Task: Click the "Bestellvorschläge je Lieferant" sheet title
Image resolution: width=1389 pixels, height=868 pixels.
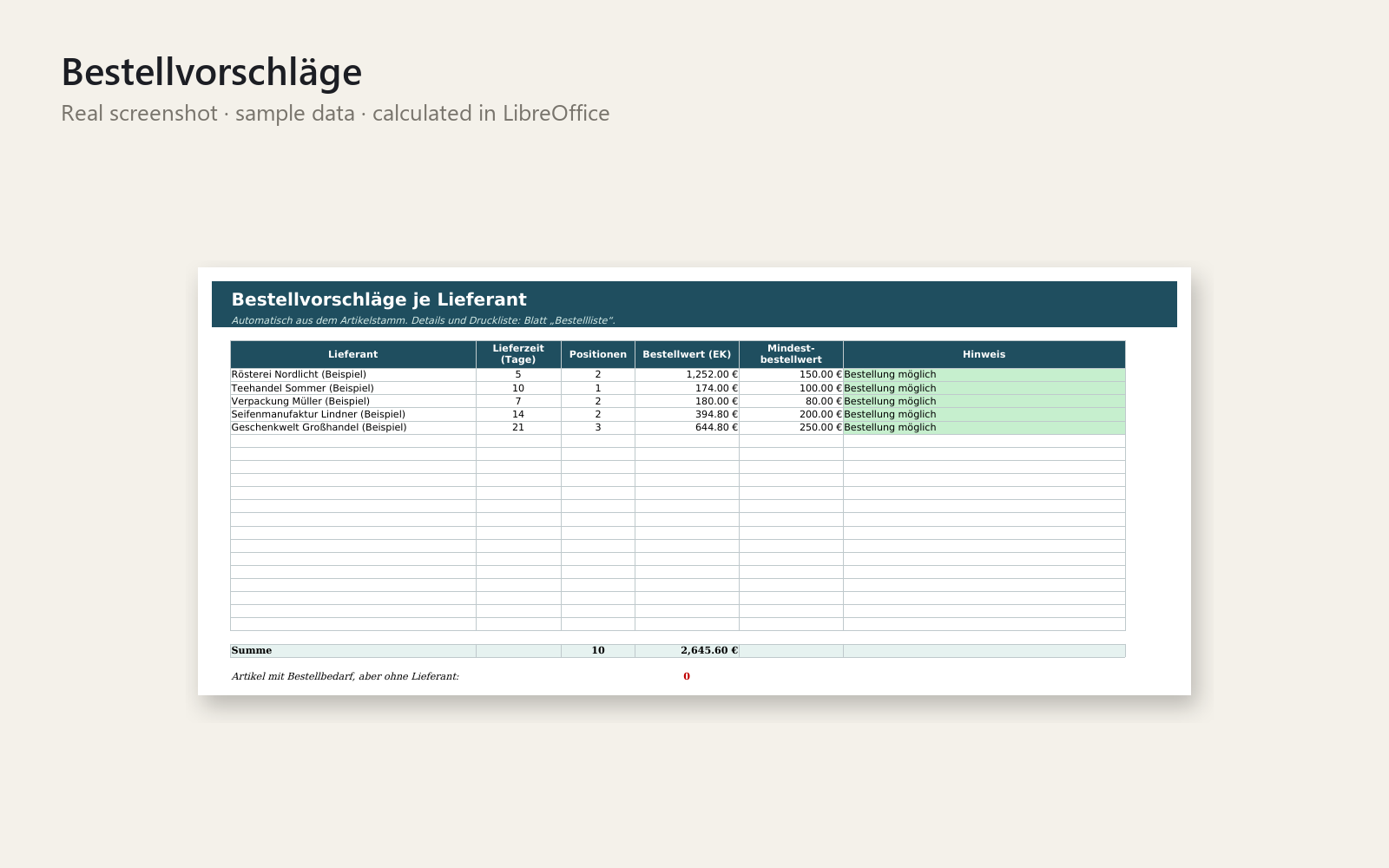Action: (379, 299)
